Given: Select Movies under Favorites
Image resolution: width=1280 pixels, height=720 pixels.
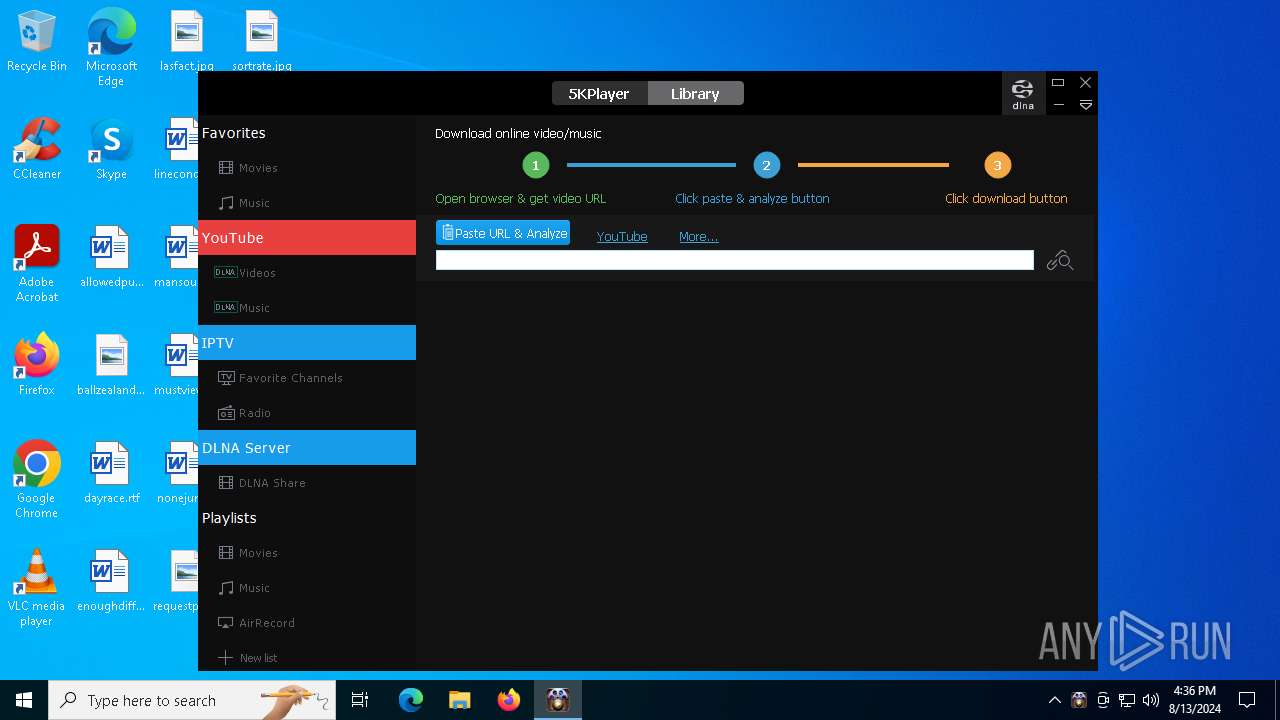Looking at the screenshot, I should [x=307, y=168].
